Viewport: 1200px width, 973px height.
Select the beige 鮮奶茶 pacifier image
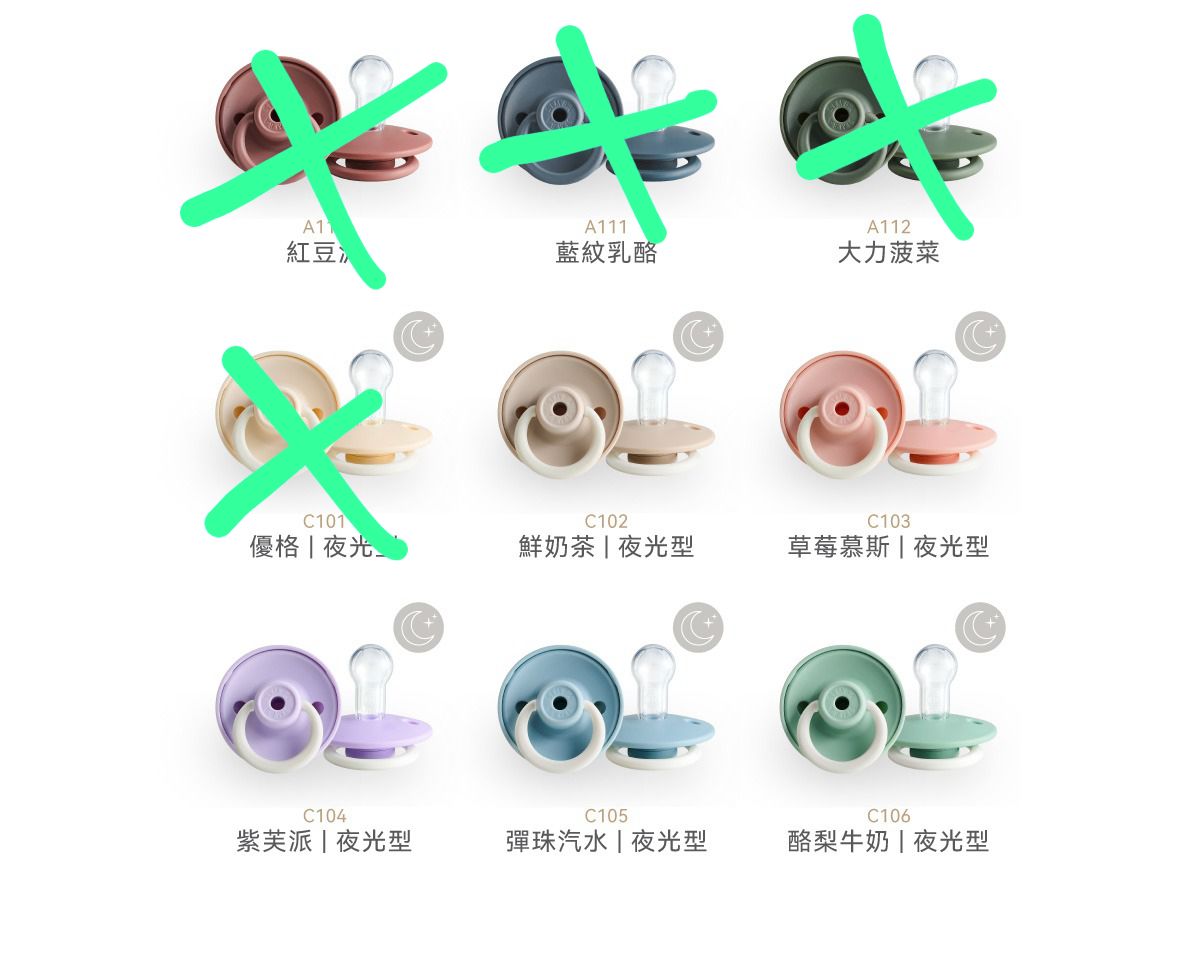(606, 414)
